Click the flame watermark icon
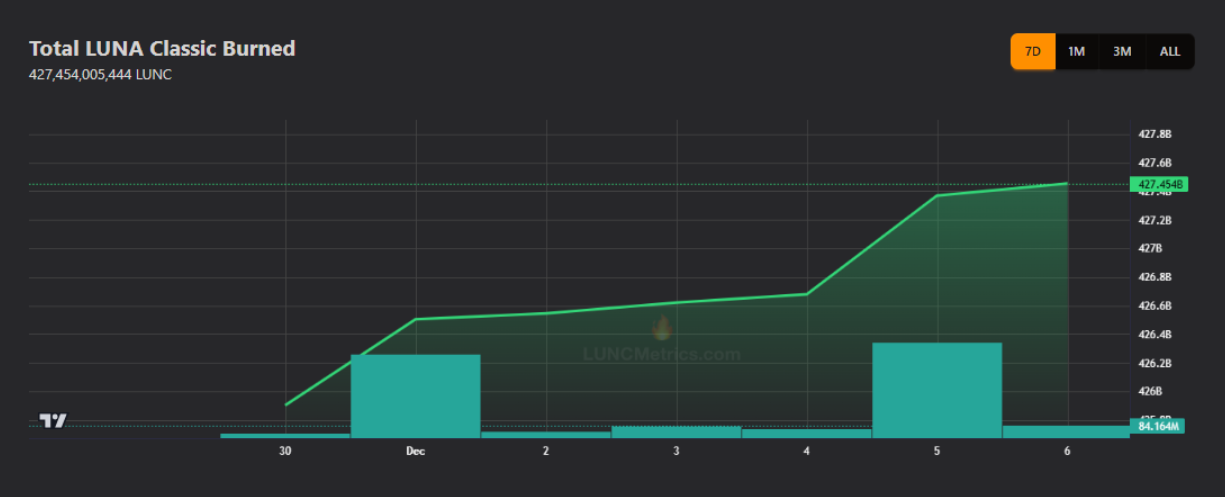Image resolution: width=1225 pixels, height=497 pixels. click(x=661, y=328)
